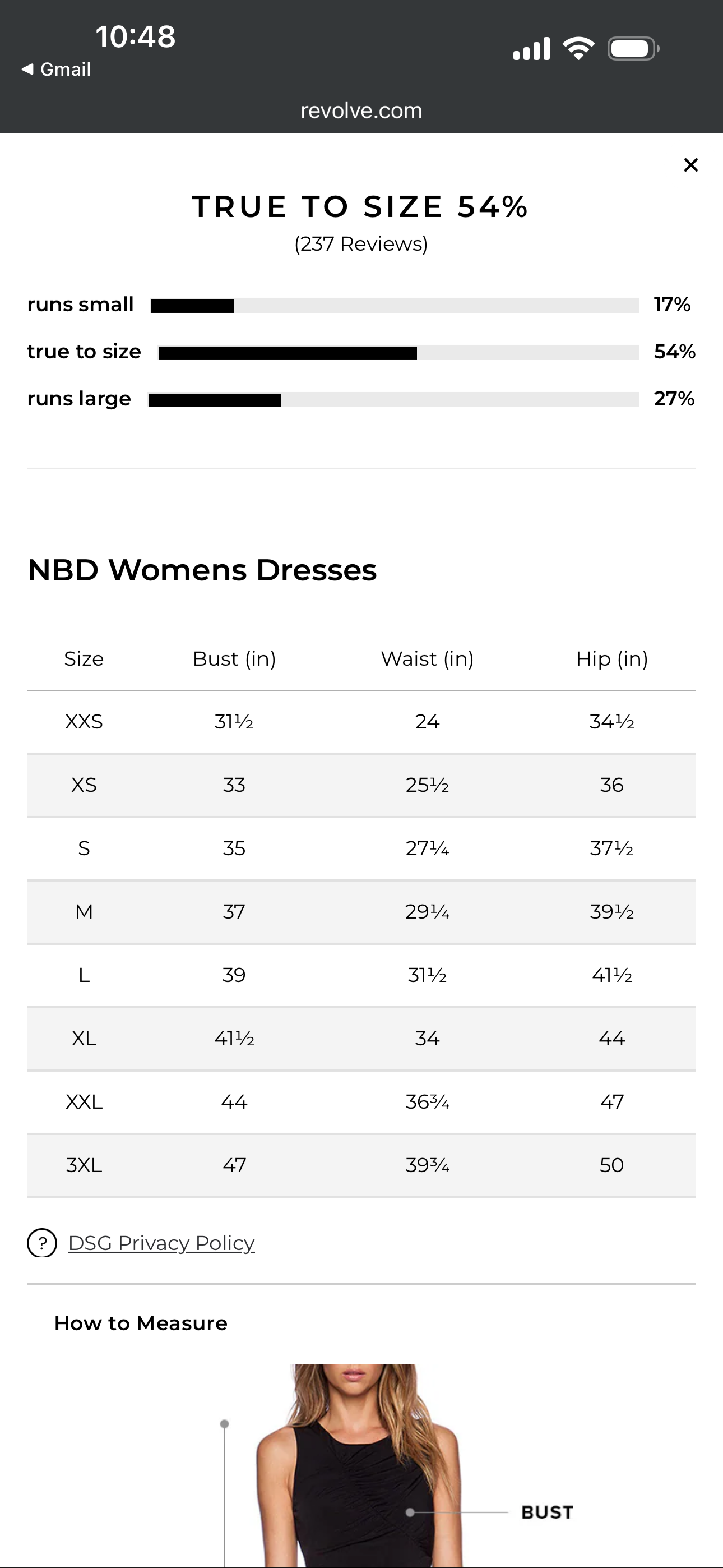Tap the How to Measure model photo
723x1568 pixels.
(359, 1466)
